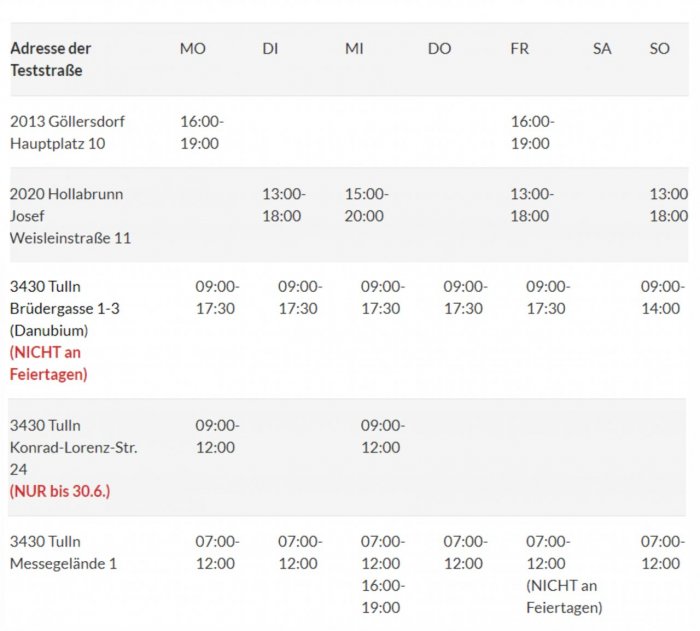
Task: Click the 2020 Hollabrunn Josef Weisleinstraße address
Action: point(71,216)
